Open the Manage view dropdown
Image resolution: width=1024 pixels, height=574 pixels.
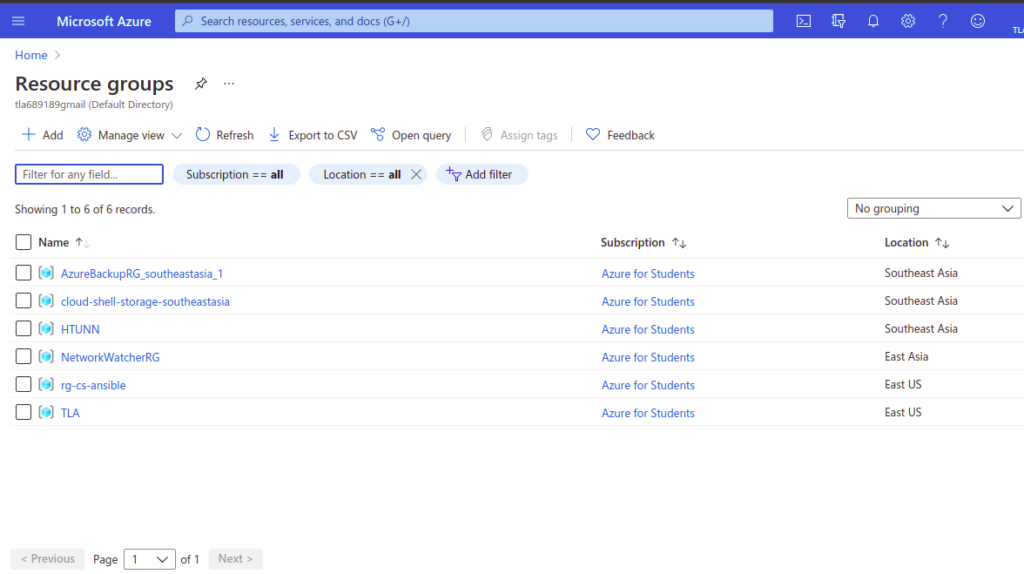129,135
